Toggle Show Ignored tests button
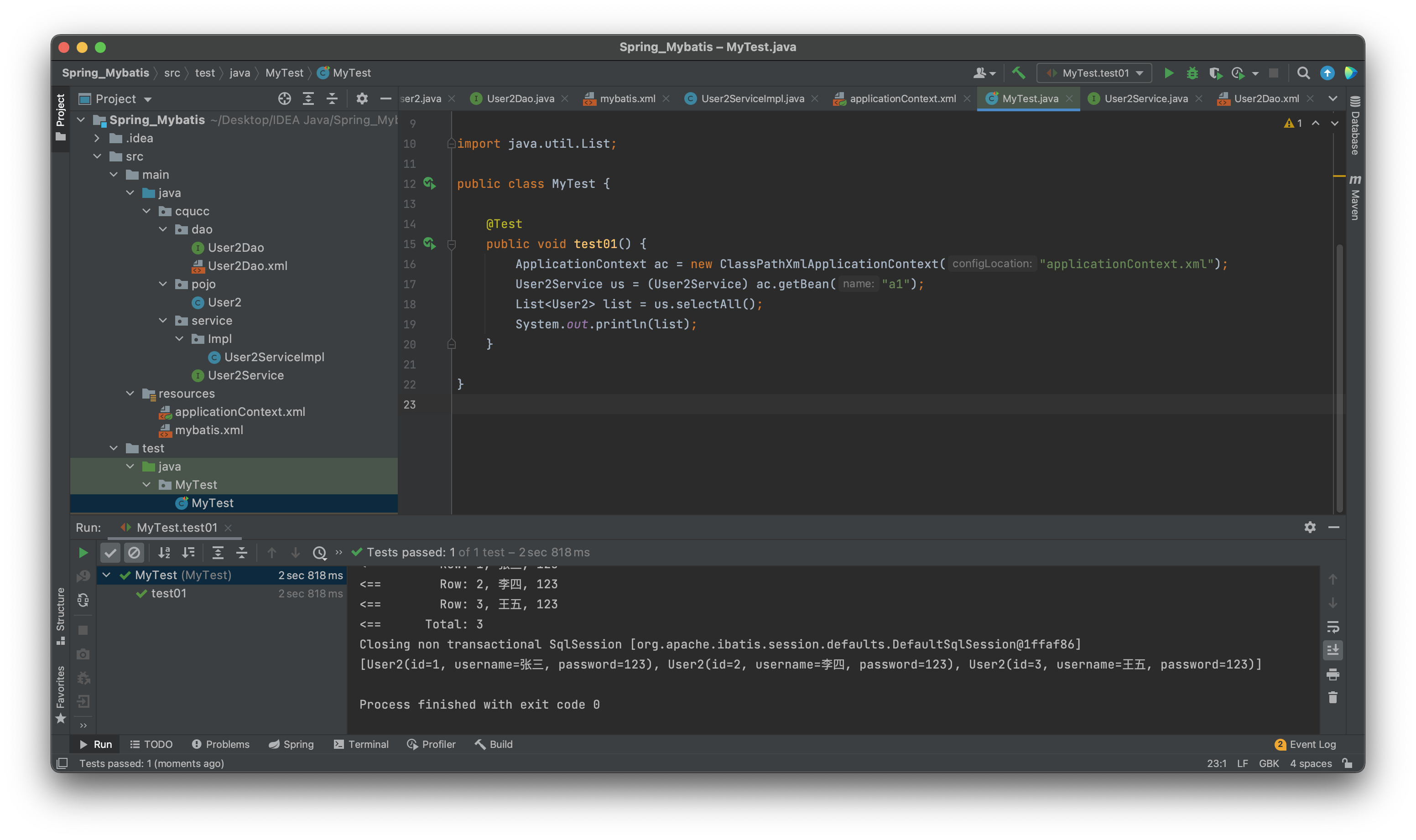The width and height of the screenshot is (1416, 840). (x=134, y=552)
